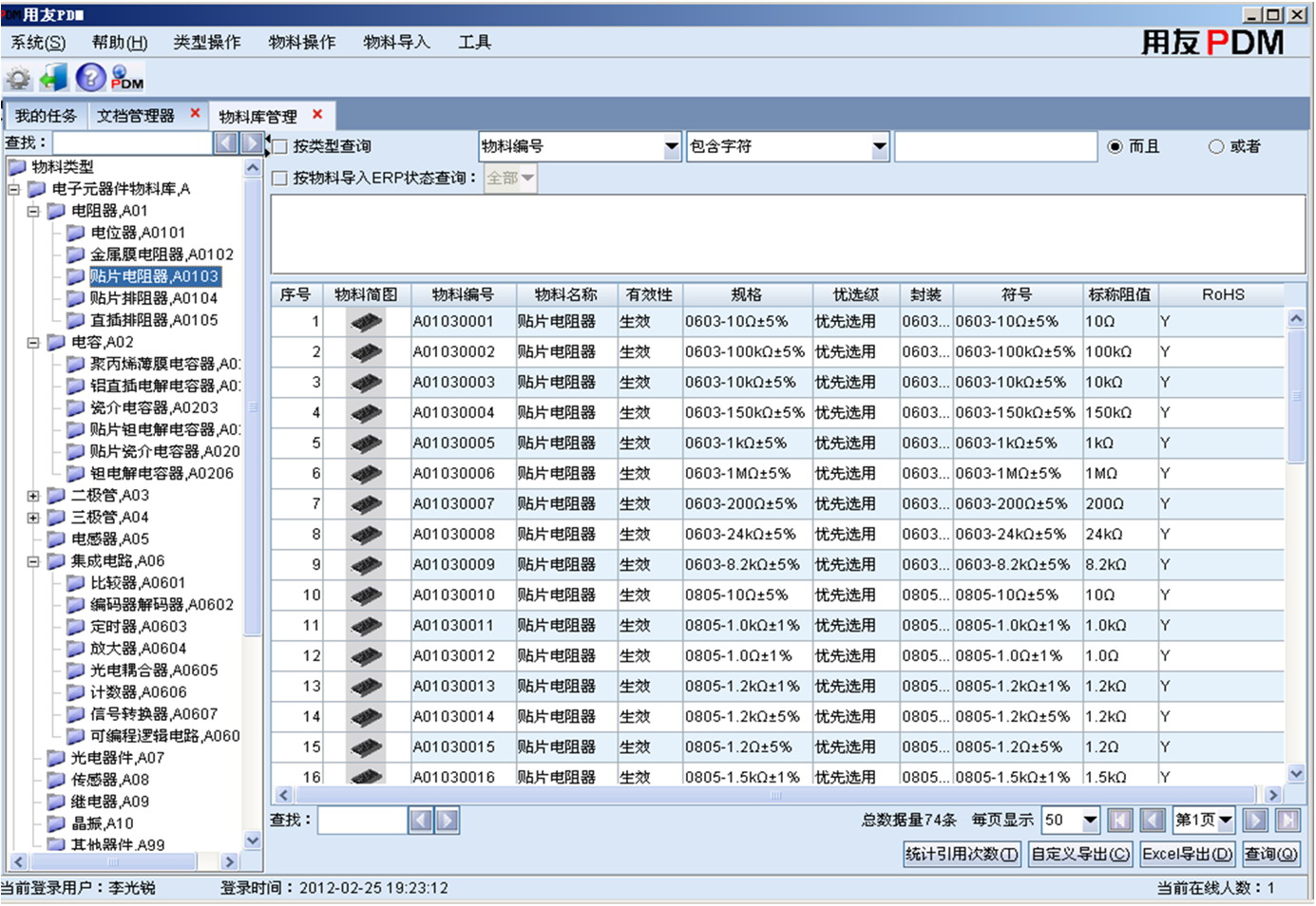Expand the 二极管,A03 tree node
This screenshot has width=1316, height=906.
33,495
